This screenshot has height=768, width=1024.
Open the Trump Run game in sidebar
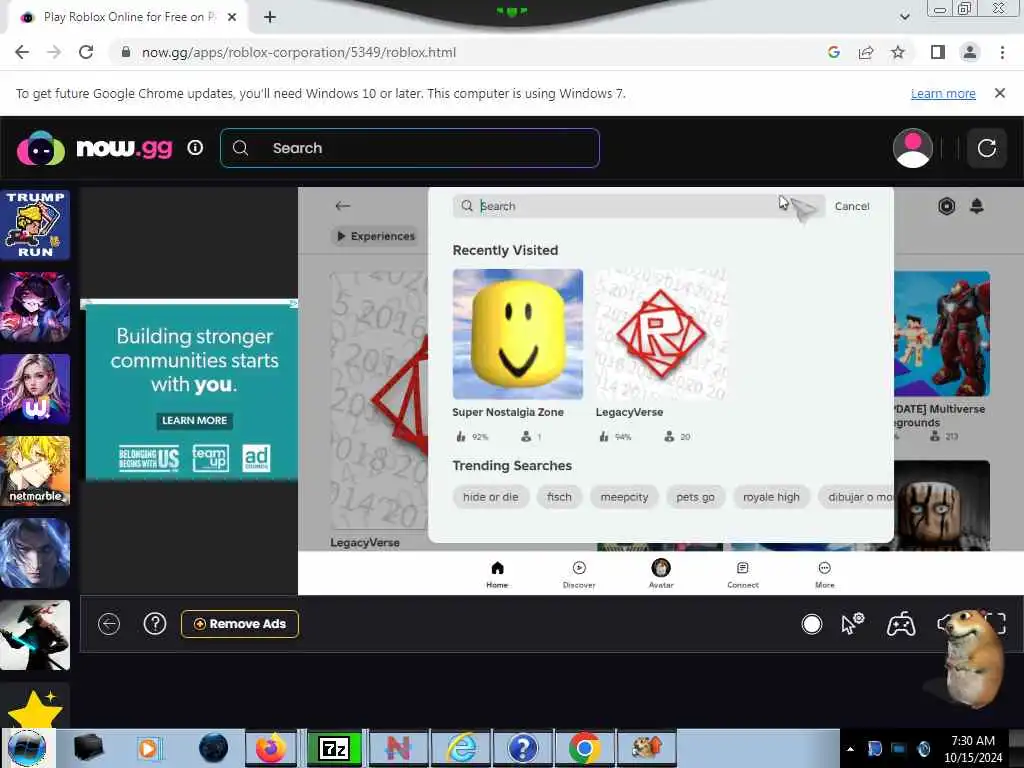pos(35,225)
